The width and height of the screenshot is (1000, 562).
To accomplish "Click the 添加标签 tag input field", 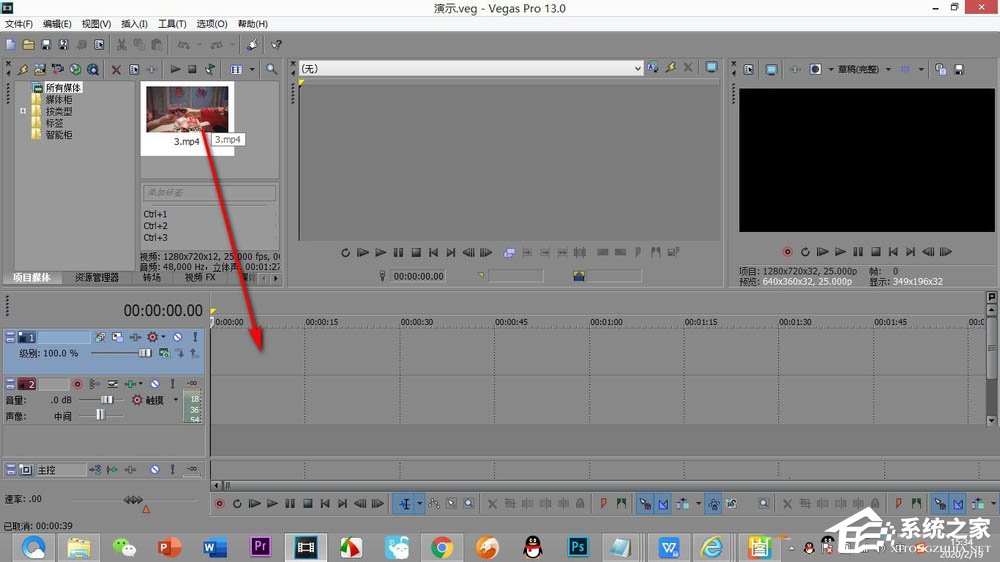I will click(x=209, y=192).
